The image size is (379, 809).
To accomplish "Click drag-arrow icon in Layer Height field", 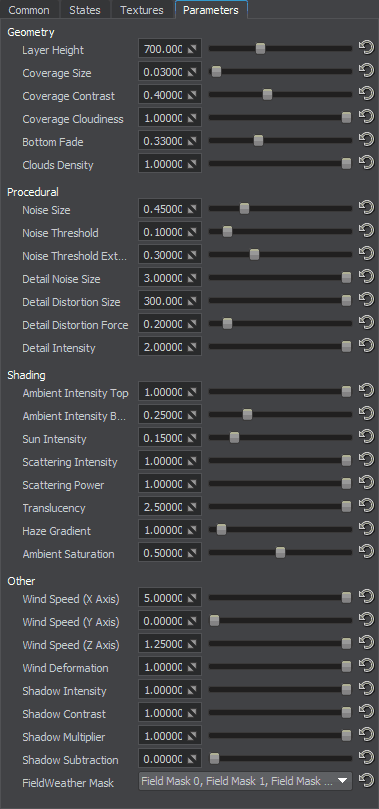I will (192, 50).
